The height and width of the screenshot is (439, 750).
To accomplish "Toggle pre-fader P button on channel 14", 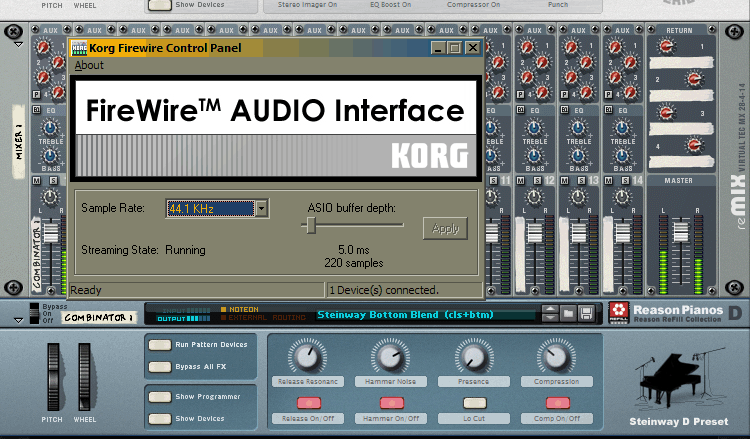I will 608,94.
